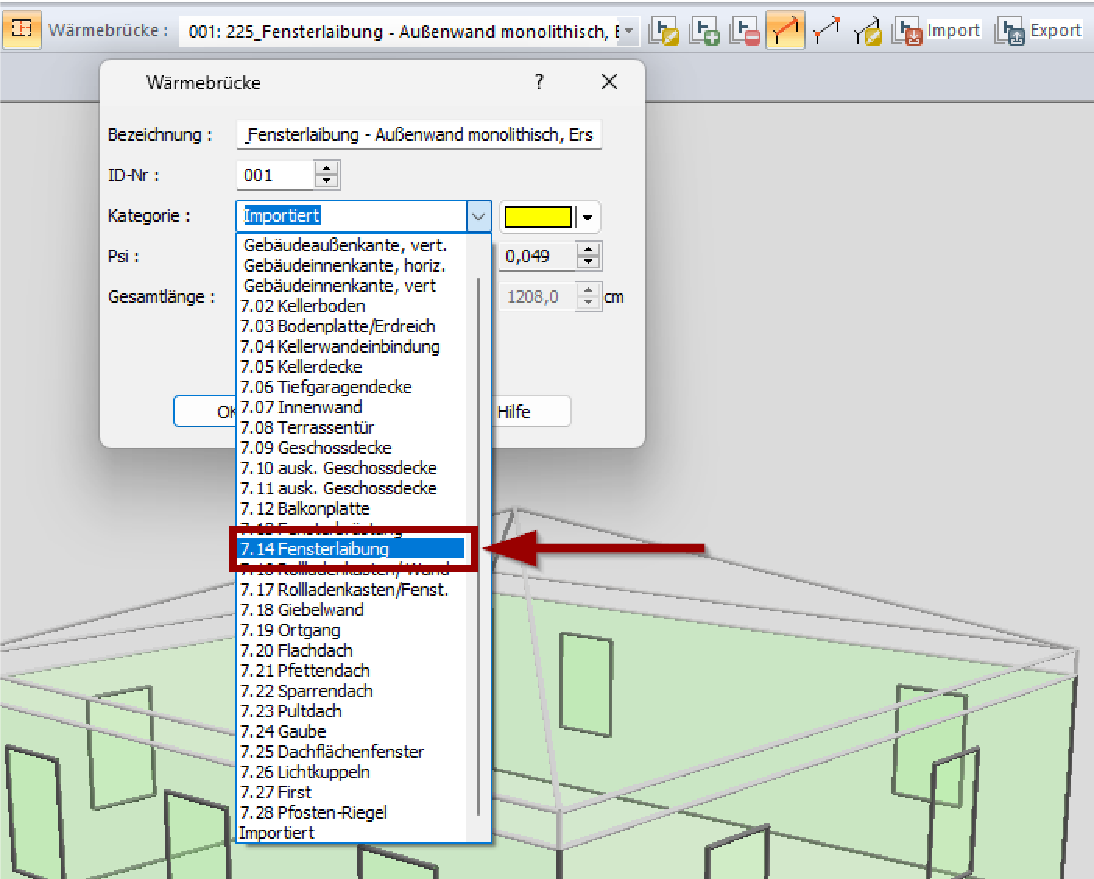
Task: Click the add new Wärmebrücke icon
Action: 706,30
